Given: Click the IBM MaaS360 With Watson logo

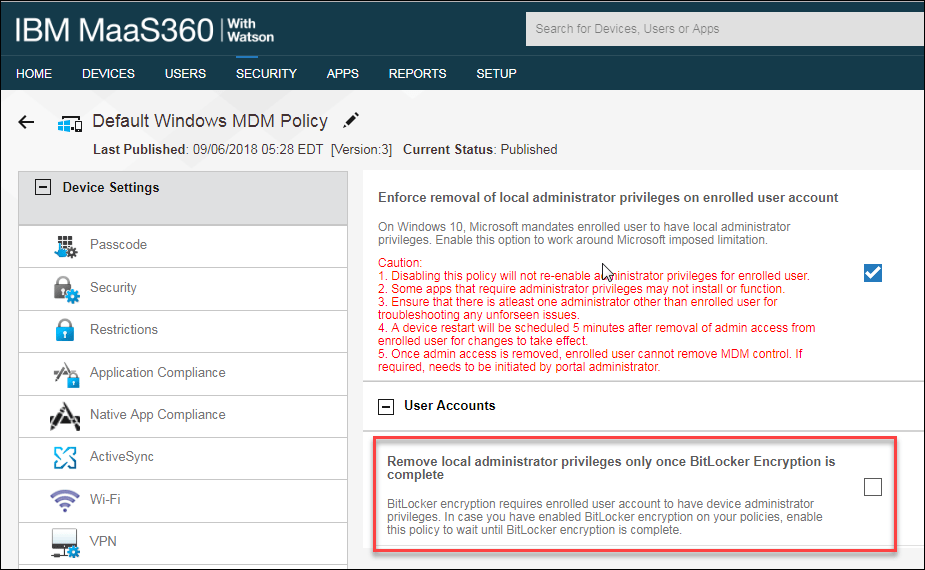Looking at the screenshot, I should point(144,30).
